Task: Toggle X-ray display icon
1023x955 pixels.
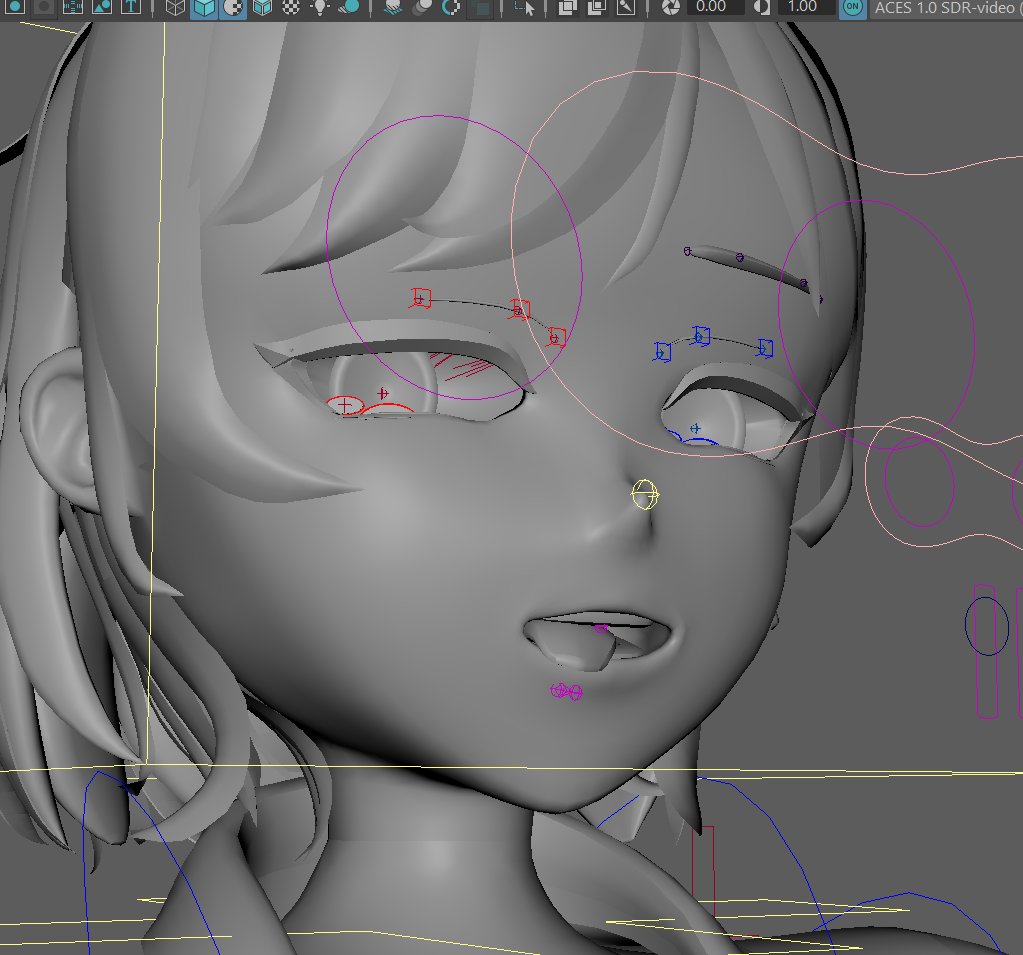Action: click(x=568, y=7)
